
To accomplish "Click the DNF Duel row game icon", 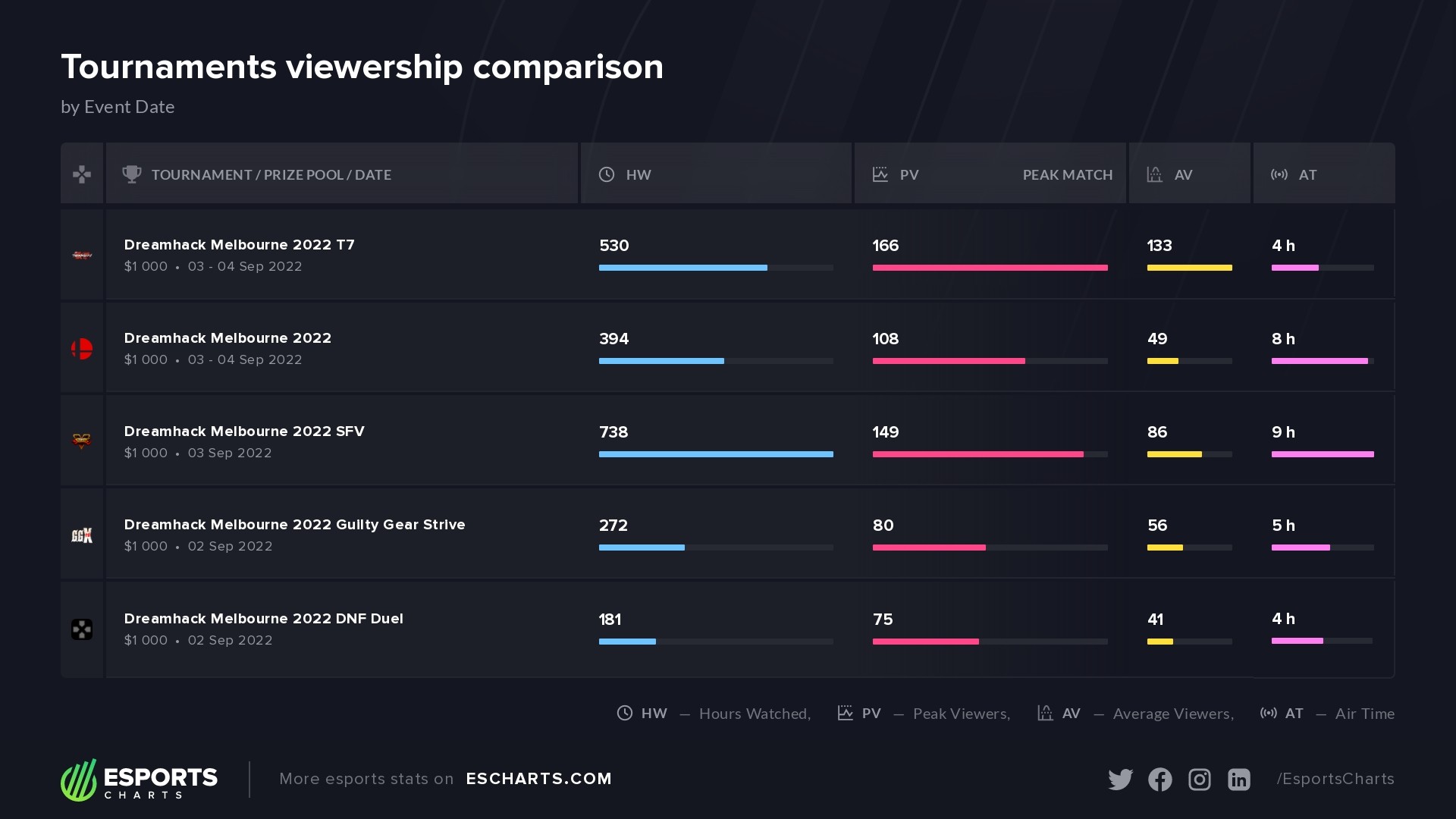I will click(82, 629).
